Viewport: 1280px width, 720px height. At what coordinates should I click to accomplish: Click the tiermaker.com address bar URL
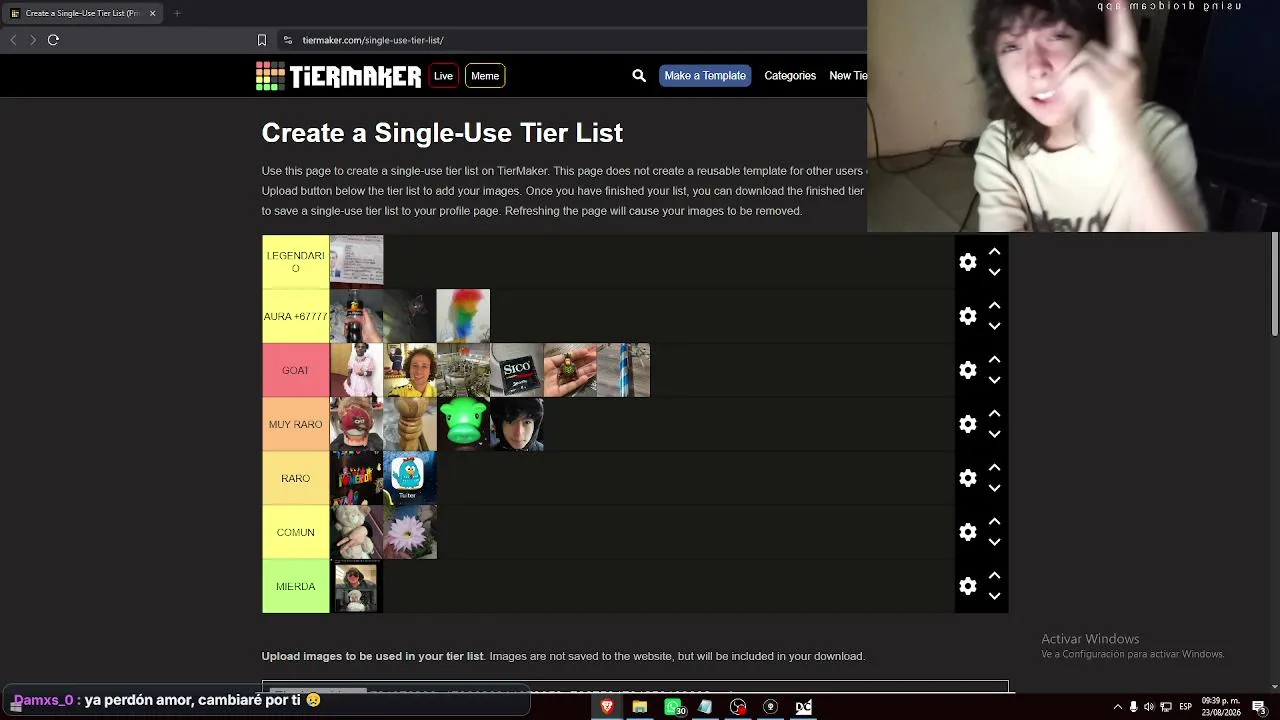coord(373,40)
